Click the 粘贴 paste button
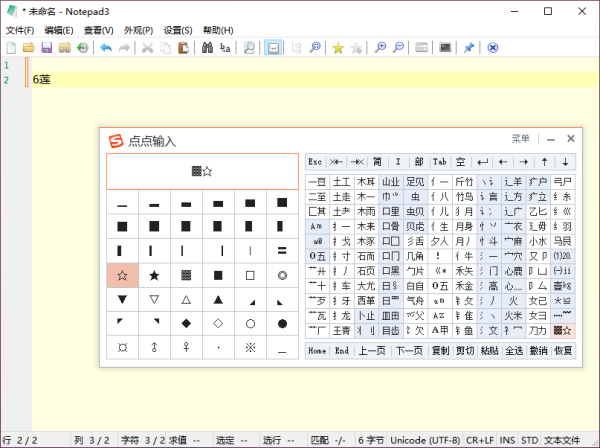 pos(489,351)
